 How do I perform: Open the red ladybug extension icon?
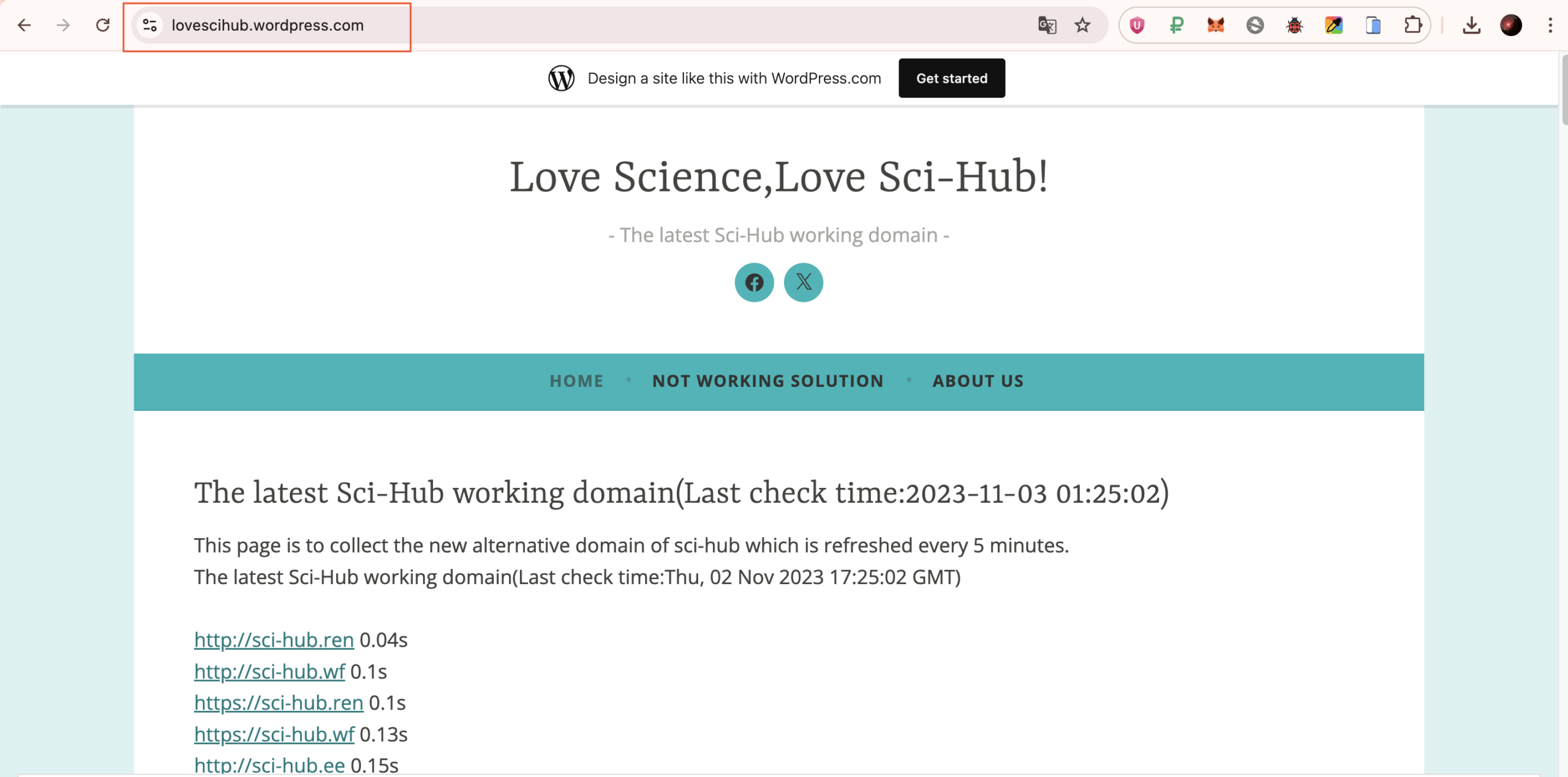[x=1294, y=25]
